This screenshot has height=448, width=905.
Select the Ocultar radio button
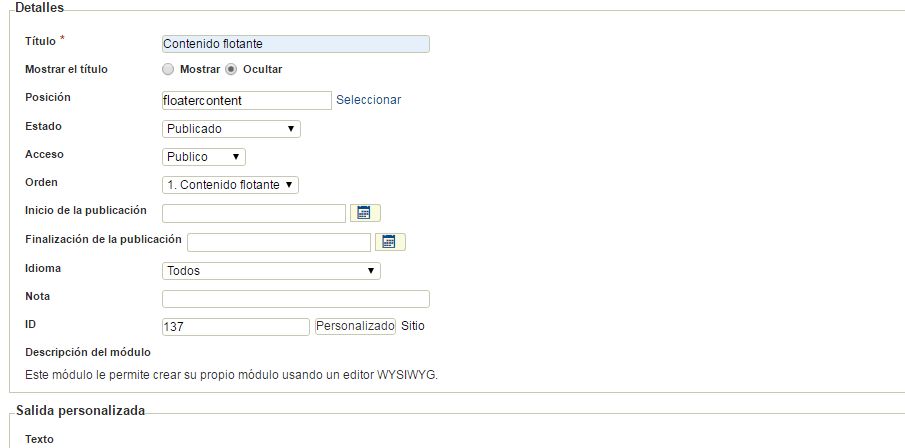click(231, 69)
